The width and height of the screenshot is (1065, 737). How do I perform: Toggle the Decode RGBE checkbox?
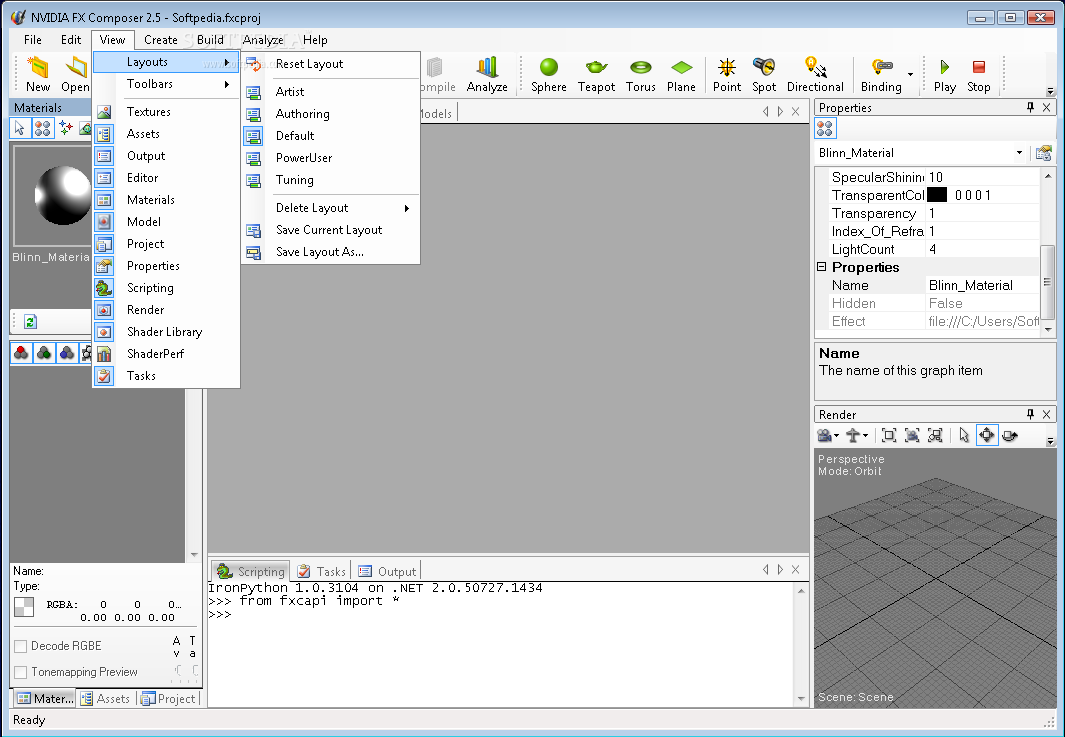click(20, 646)
